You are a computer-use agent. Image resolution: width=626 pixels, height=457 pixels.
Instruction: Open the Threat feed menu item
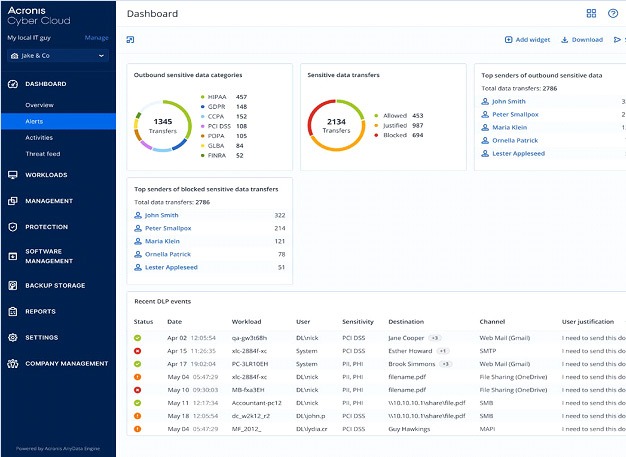pyautogui.click(x=45, y=153)
